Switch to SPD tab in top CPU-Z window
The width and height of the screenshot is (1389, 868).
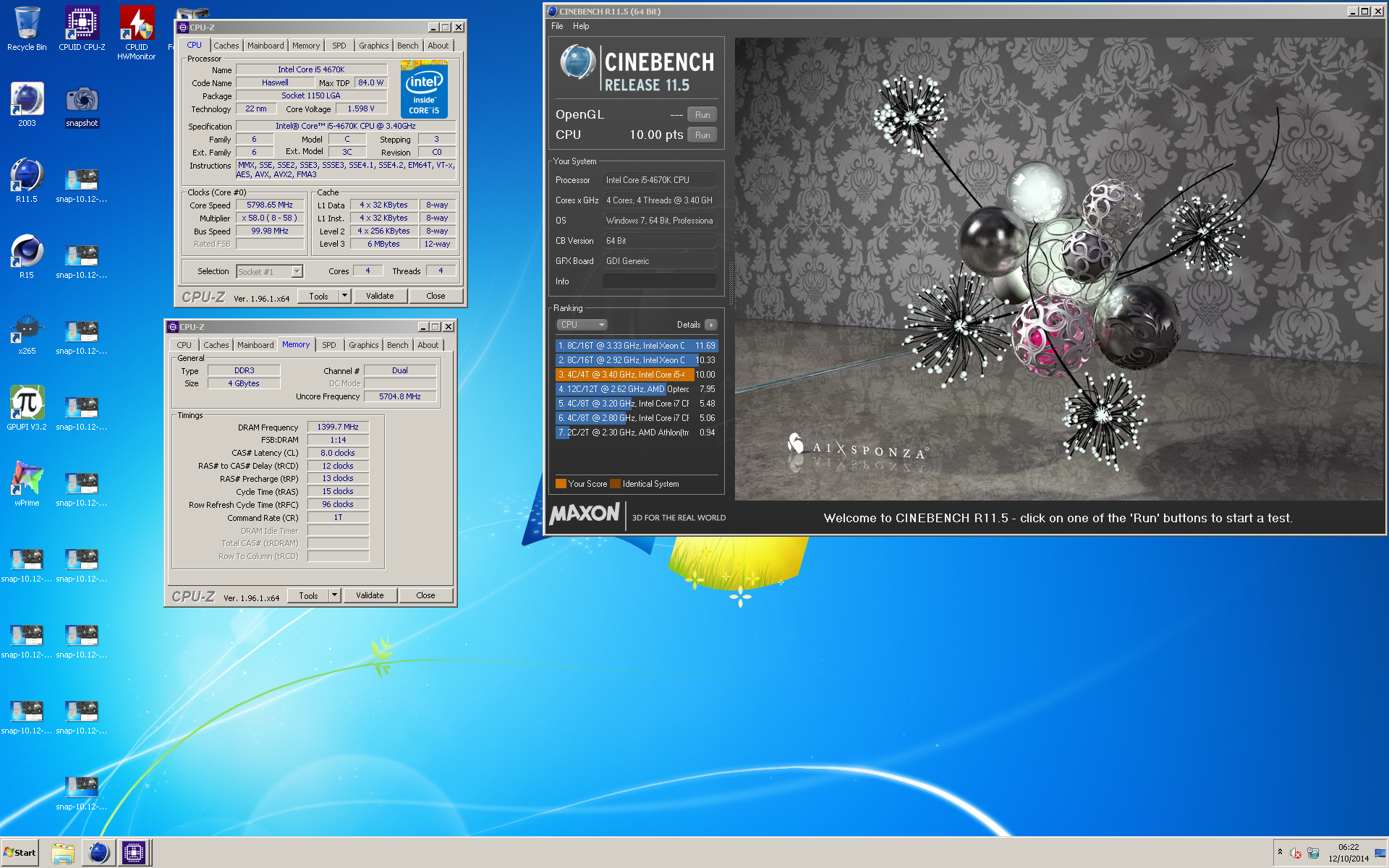(339, 46)
